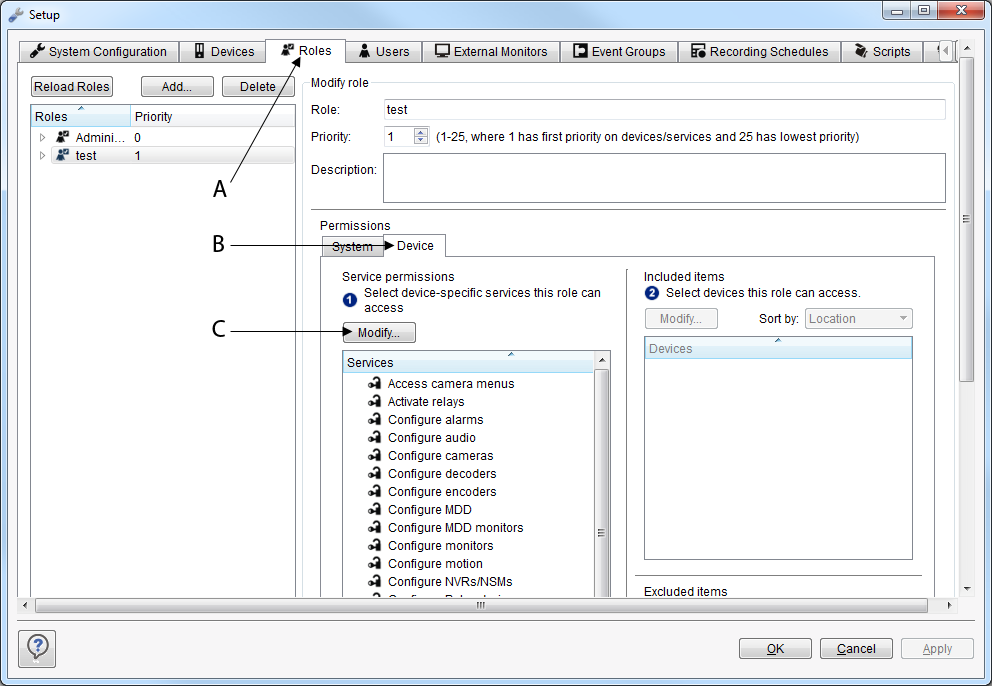The width and height of the screenshot is (992, 686).
Task: Click the System Configuration wrench icon
Action: click(x=36, y=51)
